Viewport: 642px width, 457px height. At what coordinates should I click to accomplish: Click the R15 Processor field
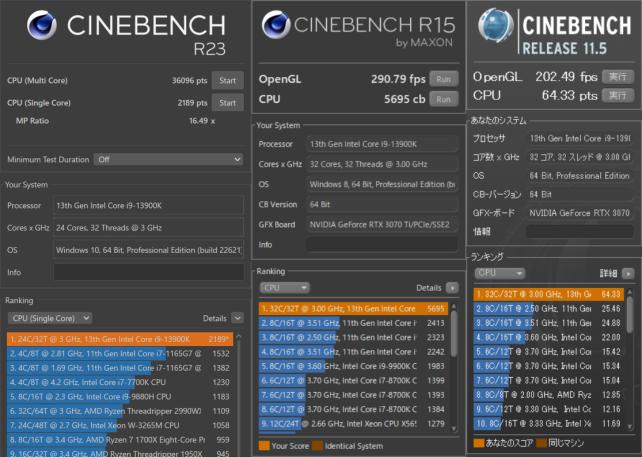(382, 144)
